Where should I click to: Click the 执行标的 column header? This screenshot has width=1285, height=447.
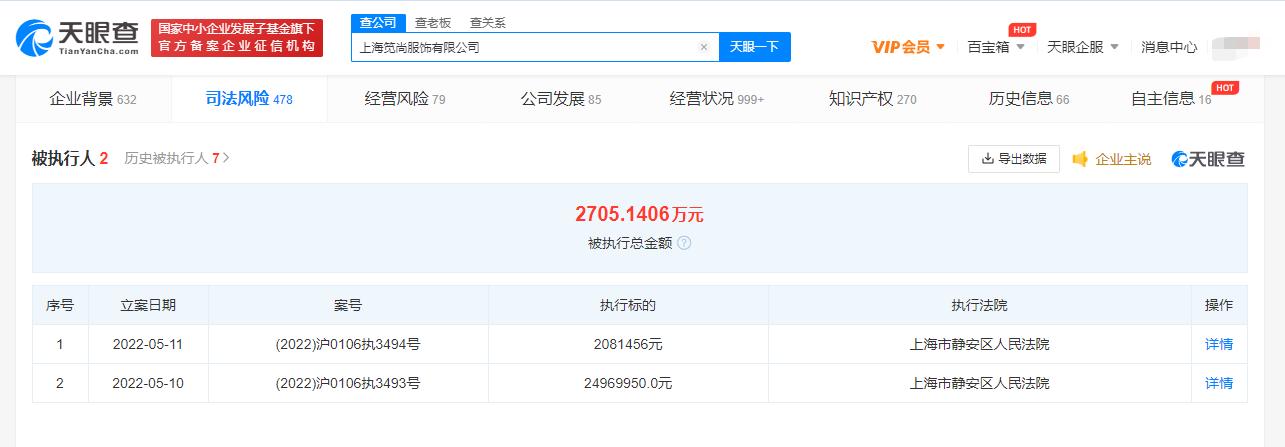(x=628, y=305)
